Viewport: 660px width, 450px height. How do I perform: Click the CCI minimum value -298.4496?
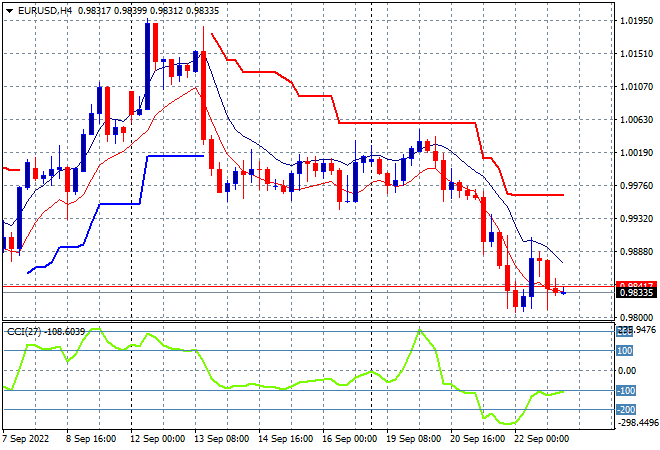point(637,423)
